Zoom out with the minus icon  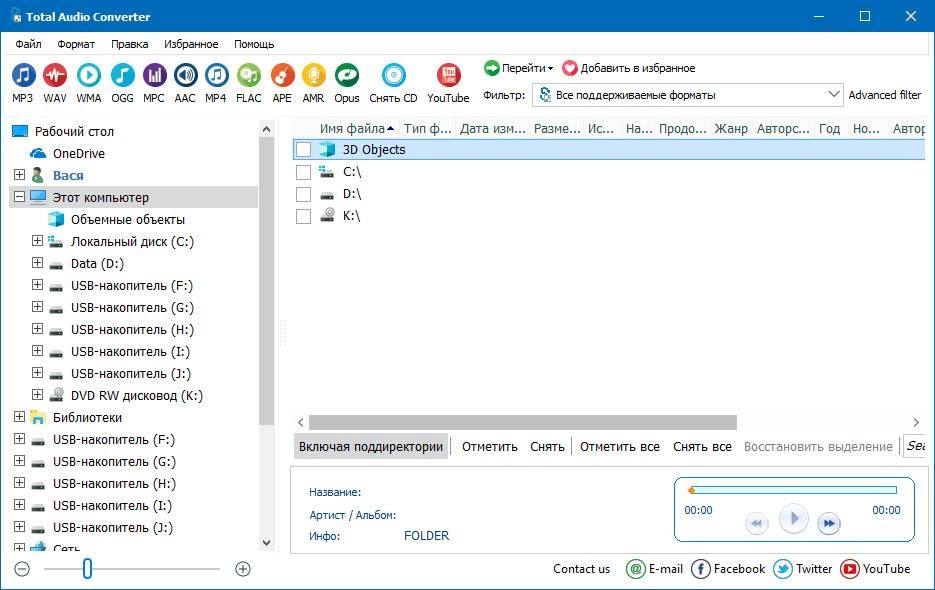click(x=22, y=569)
